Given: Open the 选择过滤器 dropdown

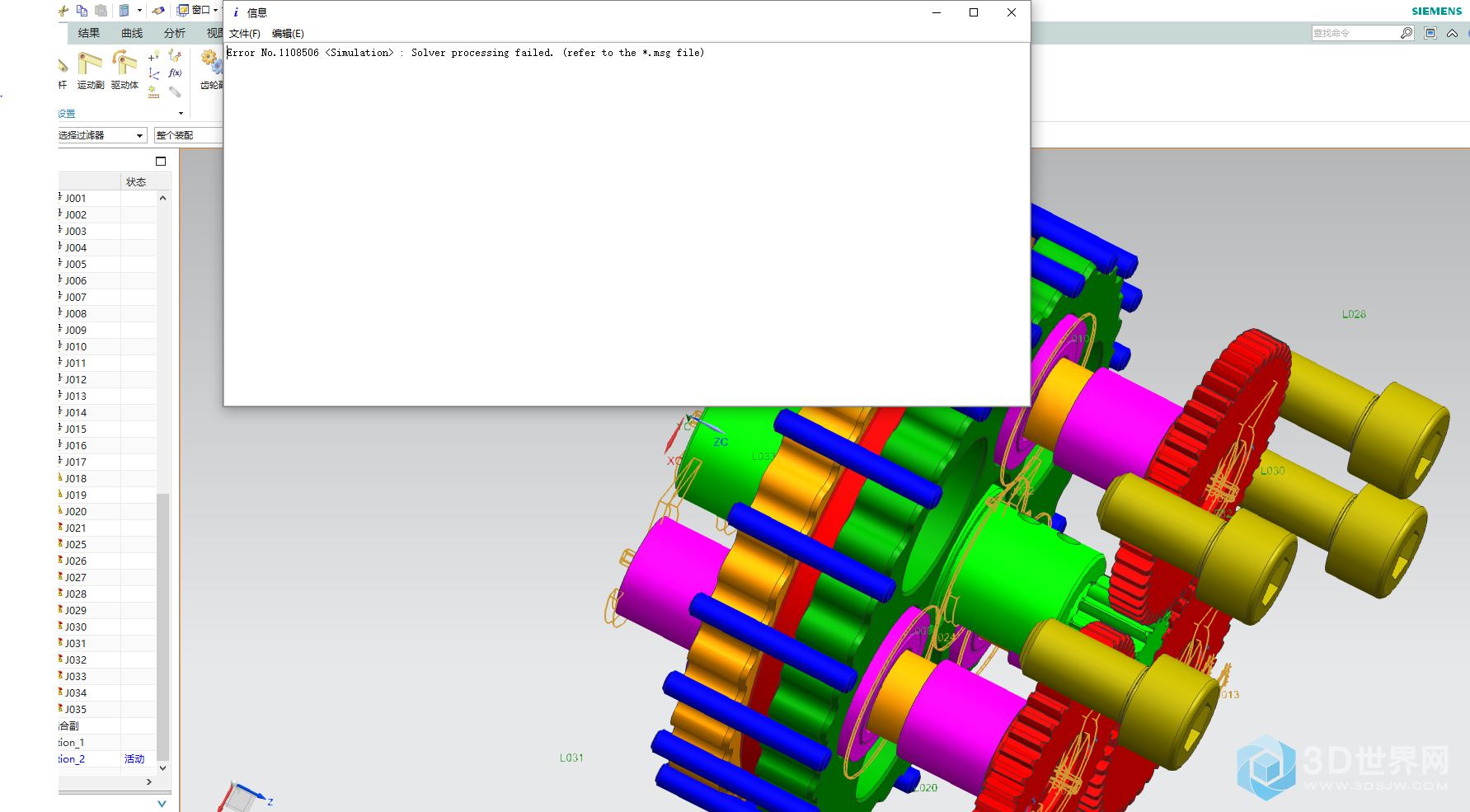Looking at the screenshot, I should pyautogui.click(x=102, y=135).
